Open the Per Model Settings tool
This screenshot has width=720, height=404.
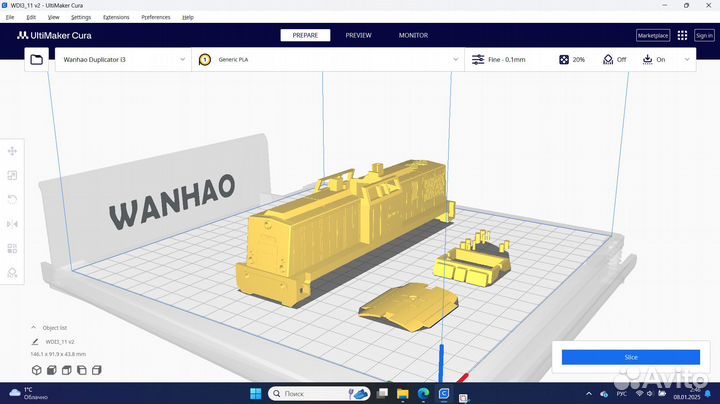[12, 248]
